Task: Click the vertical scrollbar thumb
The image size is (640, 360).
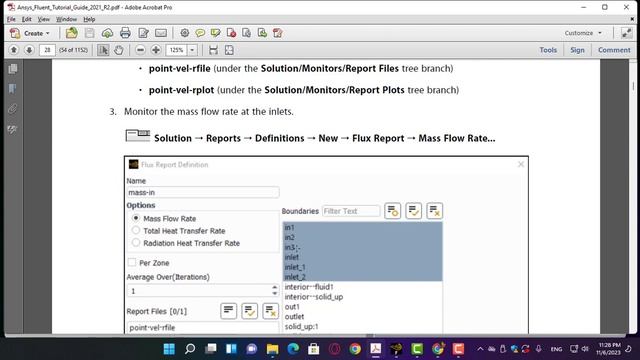Action: pyautogui.click(x=633, y=86)
